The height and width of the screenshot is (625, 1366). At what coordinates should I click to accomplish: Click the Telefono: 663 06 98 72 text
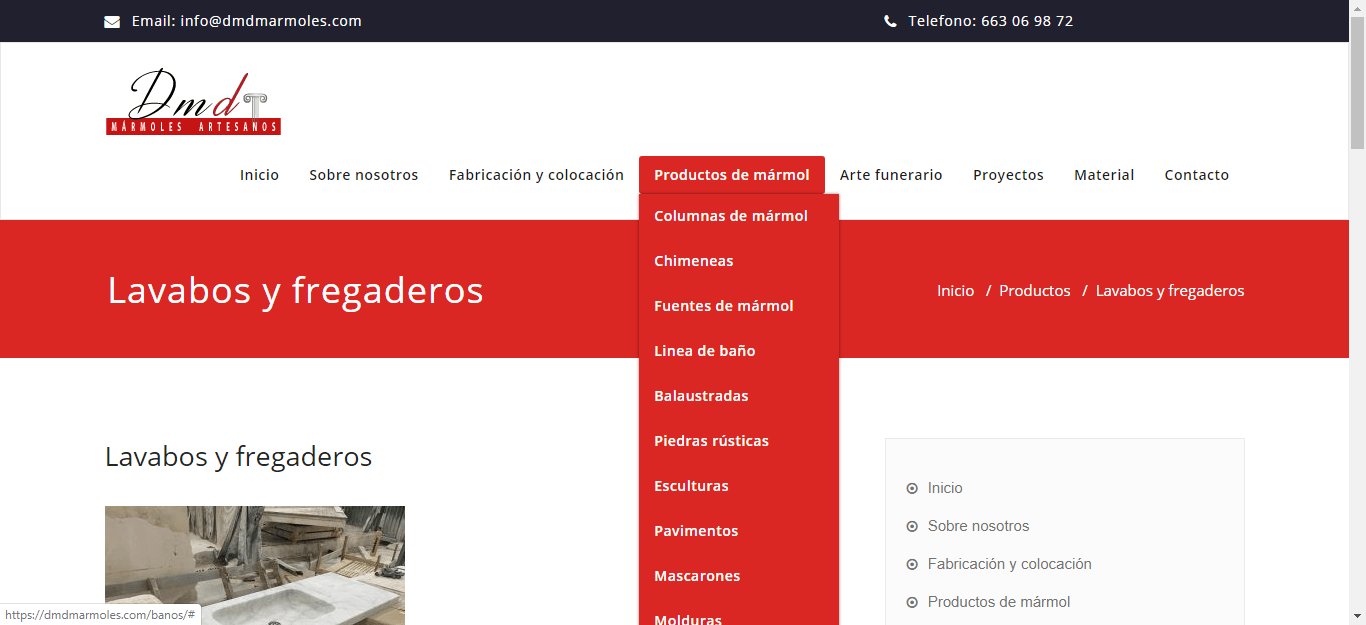point(991,21)
